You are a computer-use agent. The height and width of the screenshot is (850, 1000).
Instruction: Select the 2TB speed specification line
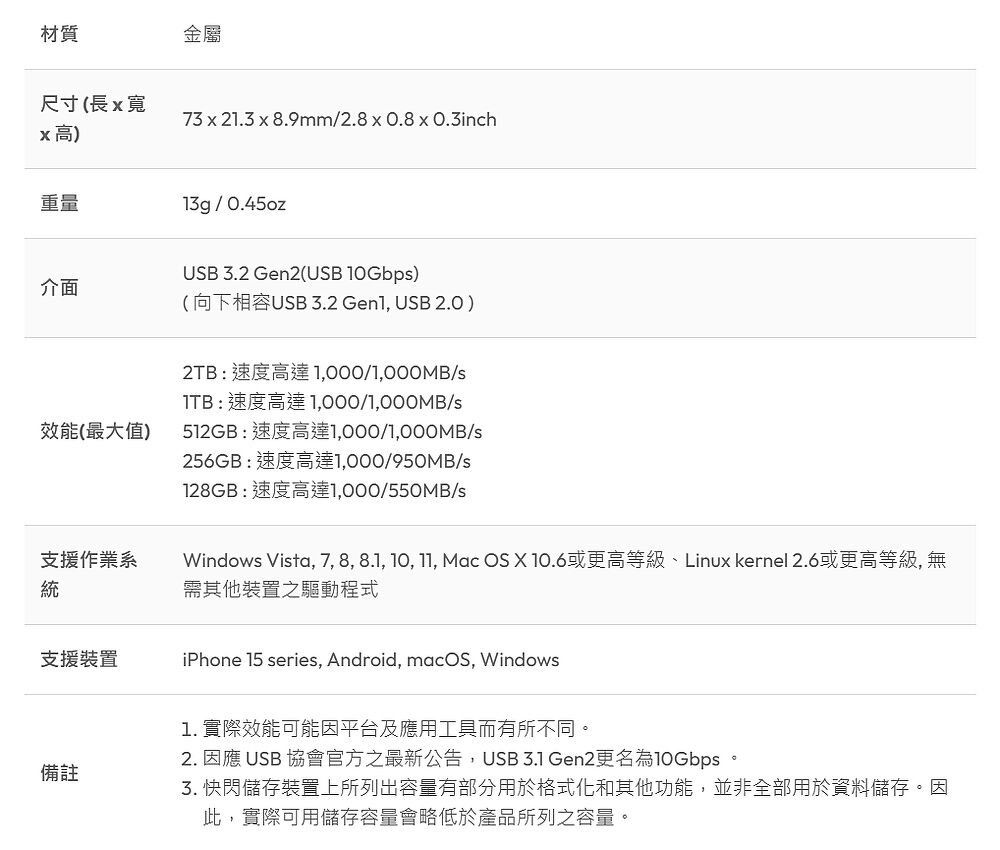324,372
